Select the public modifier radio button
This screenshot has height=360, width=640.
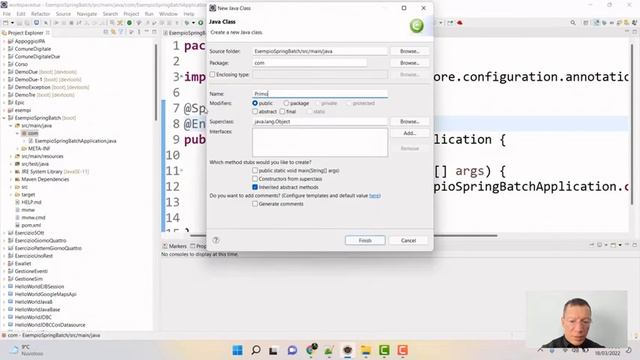click(x=255, y=103)
